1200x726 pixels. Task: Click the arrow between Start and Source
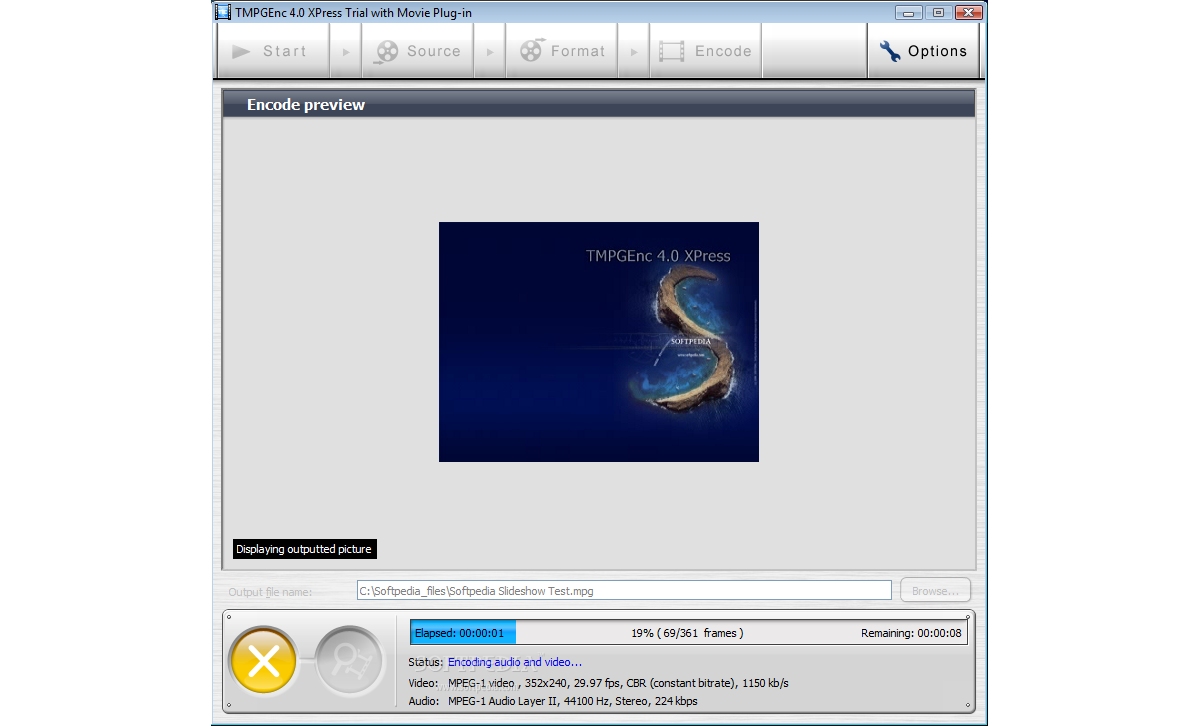pos(346,51)
